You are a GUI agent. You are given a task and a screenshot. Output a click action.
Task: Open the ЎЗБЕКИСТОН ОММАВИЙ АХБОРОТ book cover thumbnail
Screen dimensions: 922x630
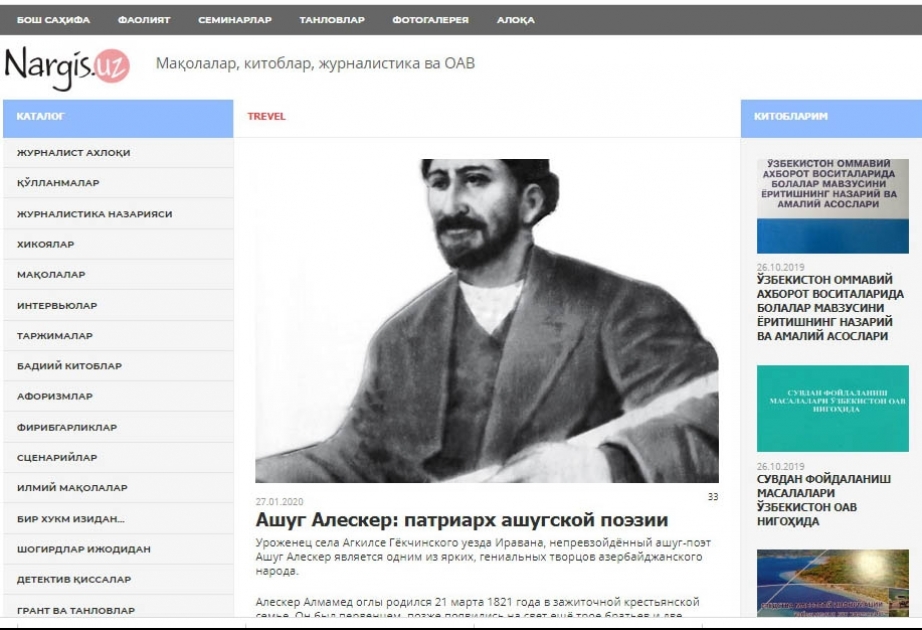(x=833, y=206)
